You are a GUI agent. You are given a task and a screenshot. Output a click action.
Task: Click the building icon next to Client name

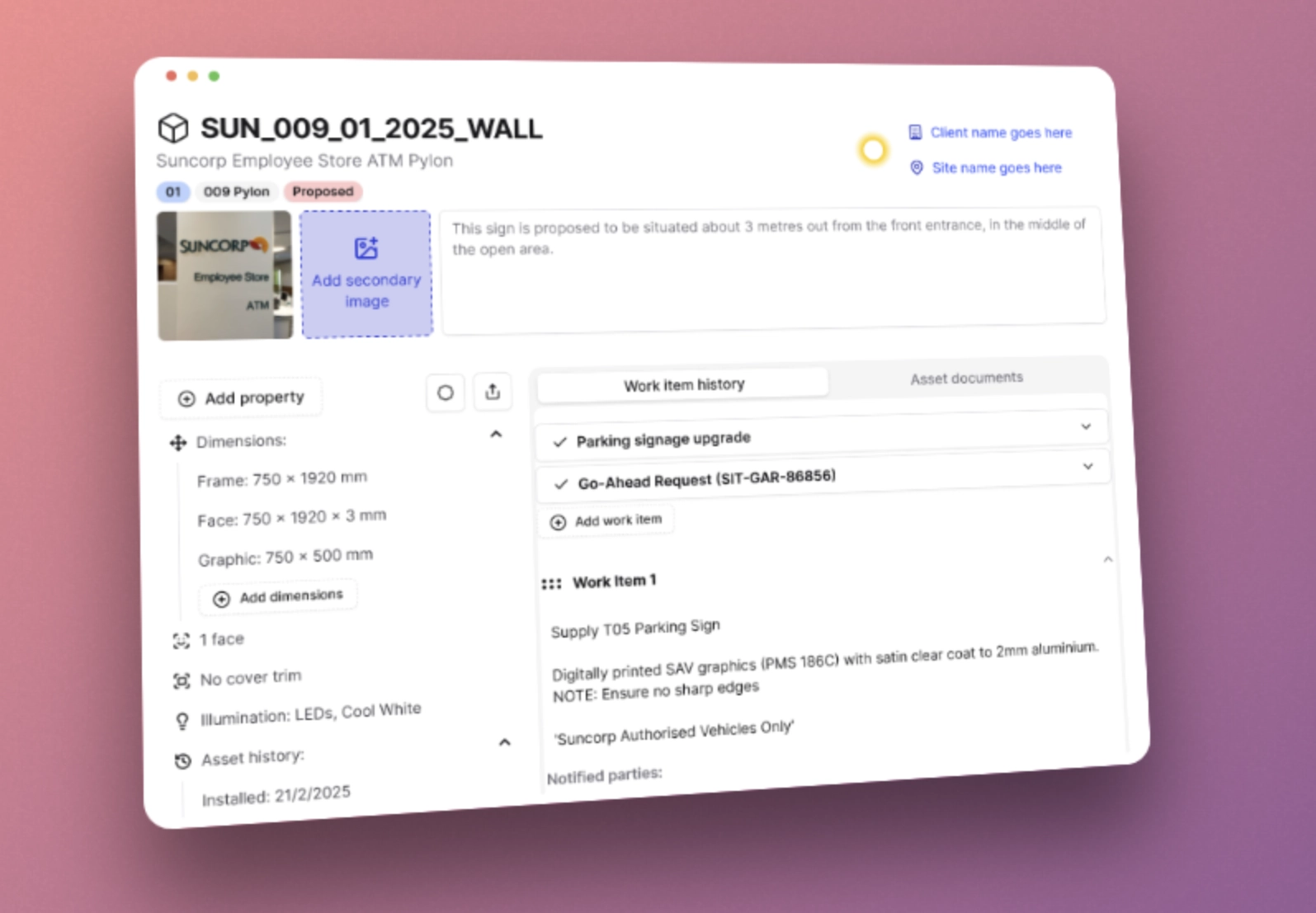(915, 132)
